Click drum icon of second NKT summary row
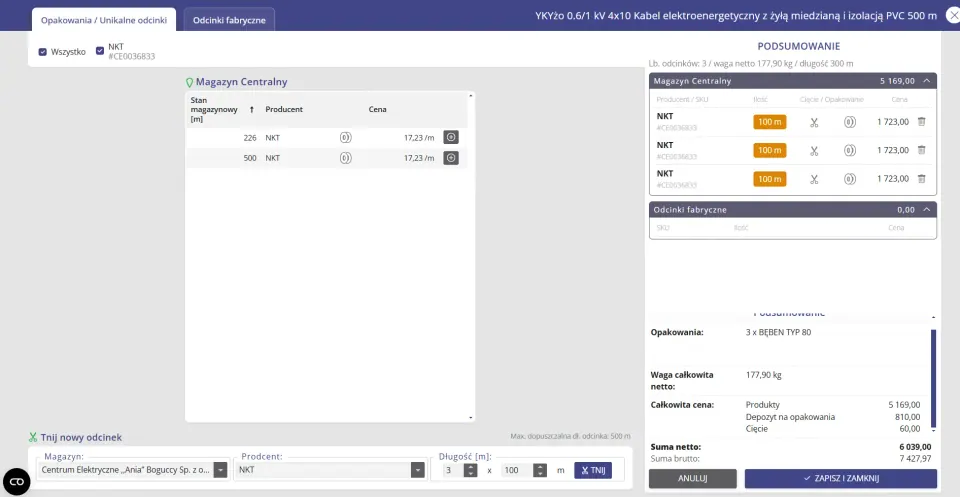 (850, 150)
